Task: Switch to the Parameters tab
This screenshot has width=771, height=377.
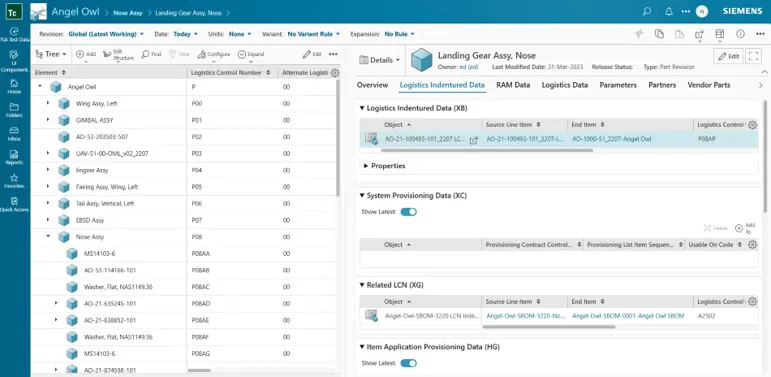Action: [x=618, y=85]
